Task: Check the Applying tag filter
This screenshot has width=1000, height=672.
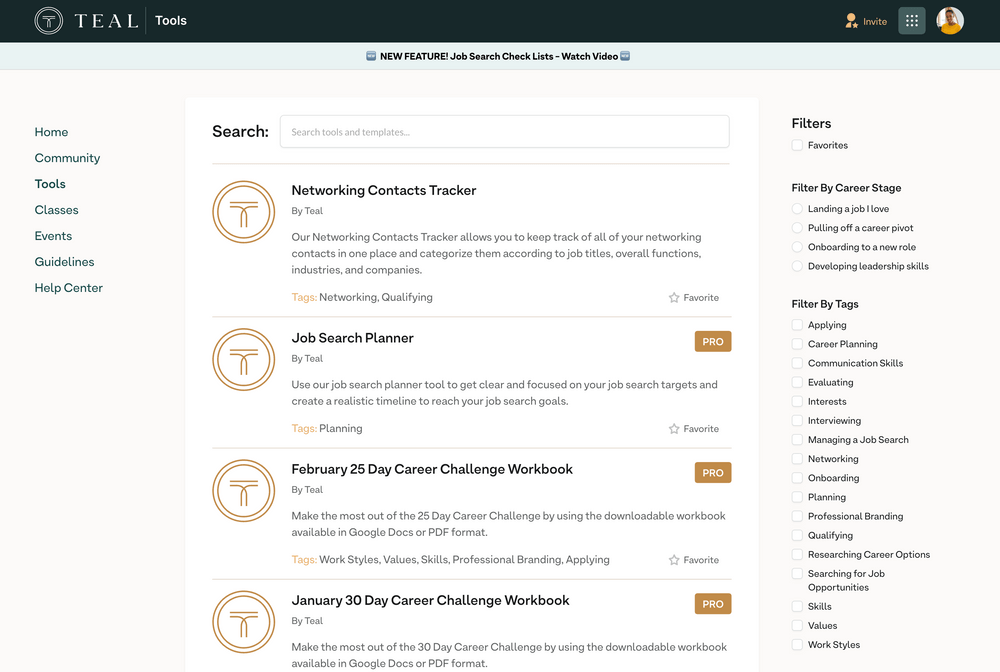Action: point(797,325)
